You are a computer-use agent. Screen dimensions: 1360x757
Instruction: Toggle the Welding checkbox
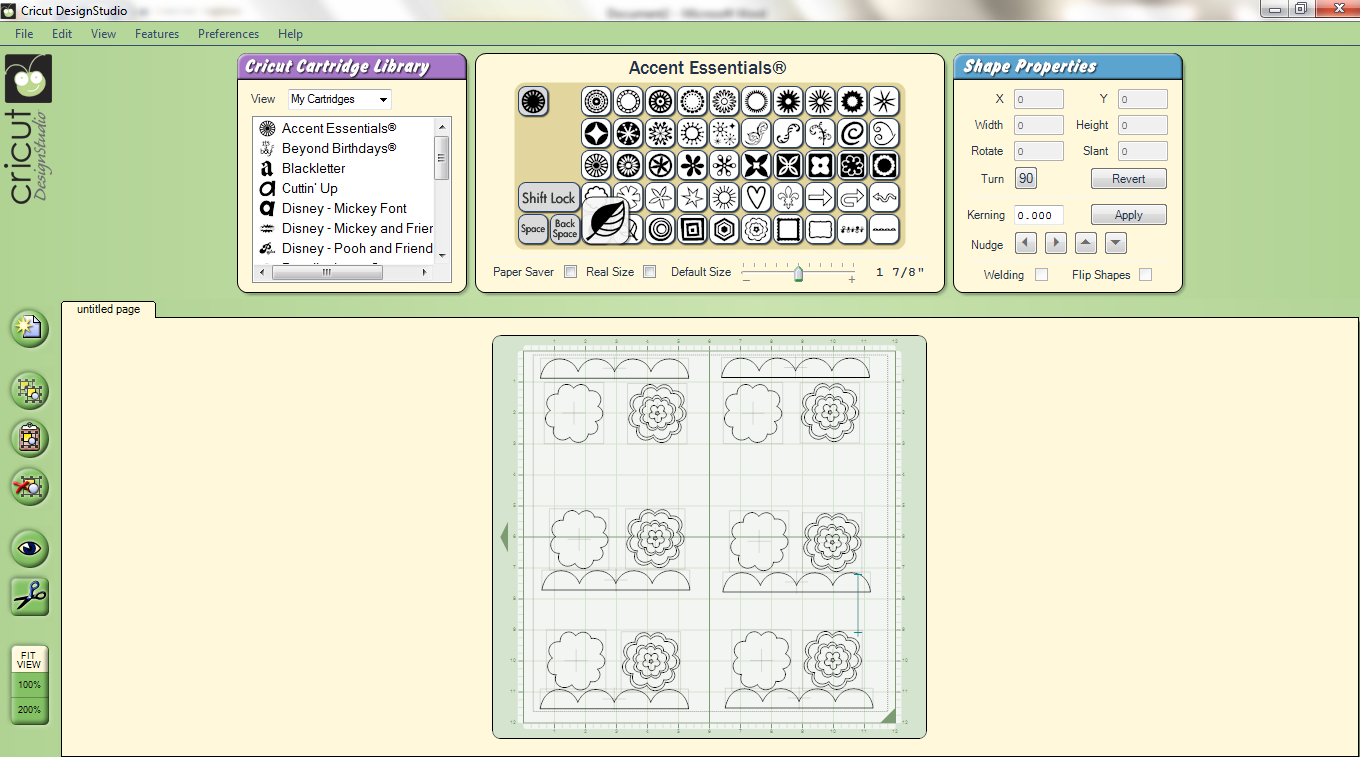[x=1041, y=274]
